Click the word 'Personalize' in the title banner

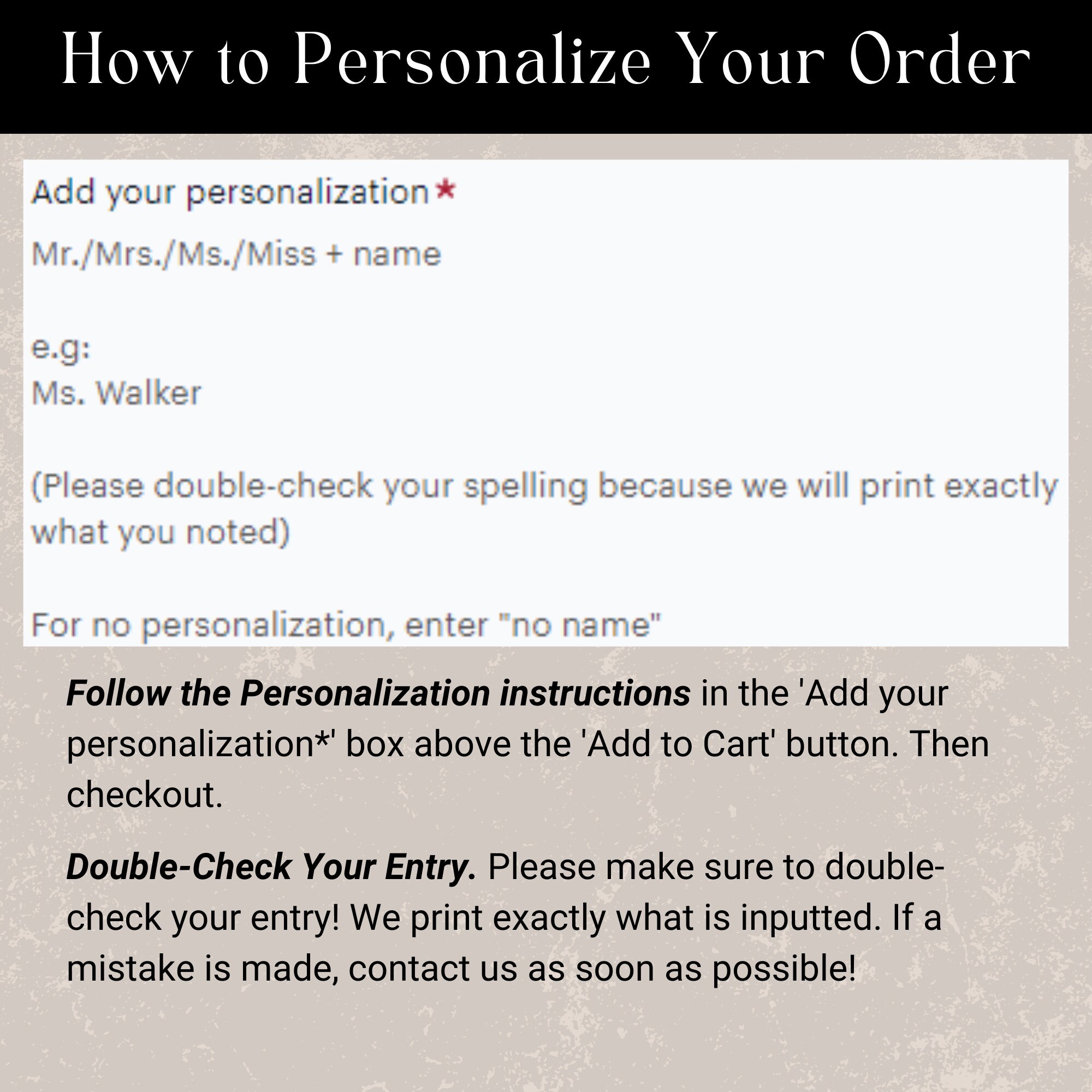pos(473,60)
